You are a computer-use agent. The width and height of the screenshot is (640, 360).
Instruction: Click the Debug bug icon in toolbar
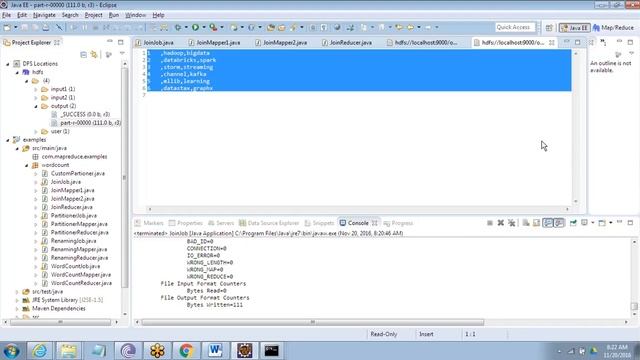coord(178,27)
